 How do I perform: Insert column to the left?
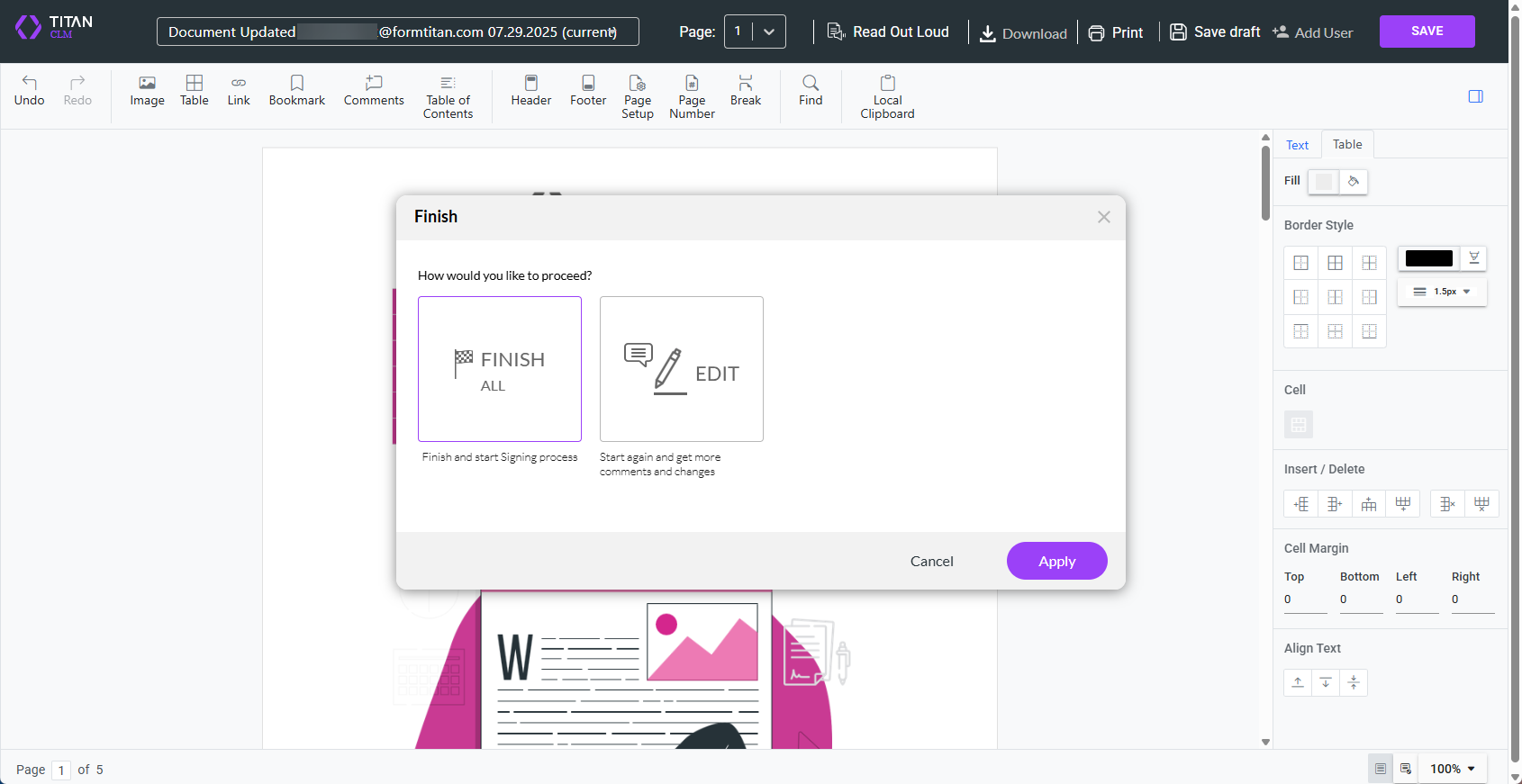(x=1300, y=504)
